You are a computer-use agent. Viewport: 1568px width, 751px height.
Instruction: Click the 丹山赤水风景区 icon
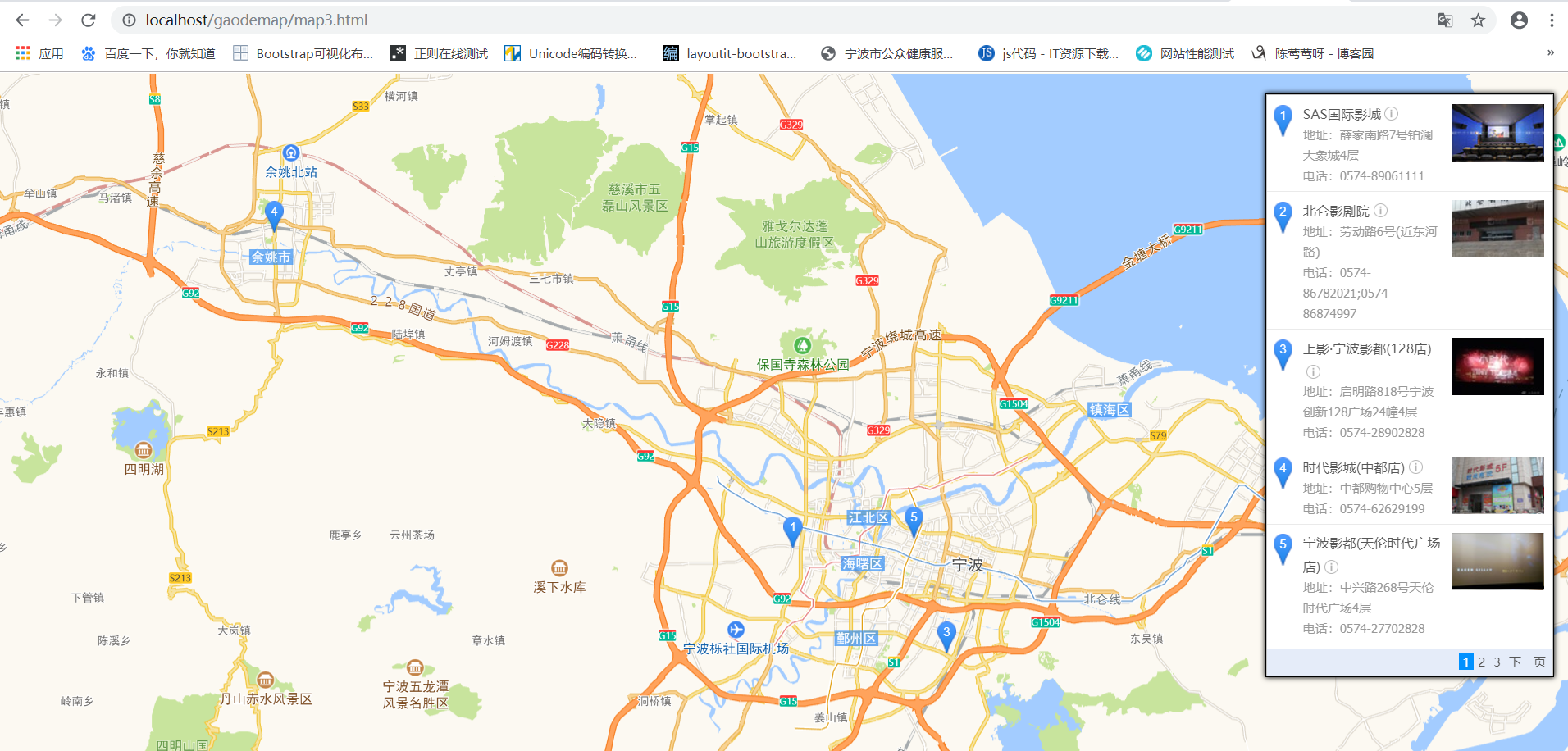click(265, 680)
